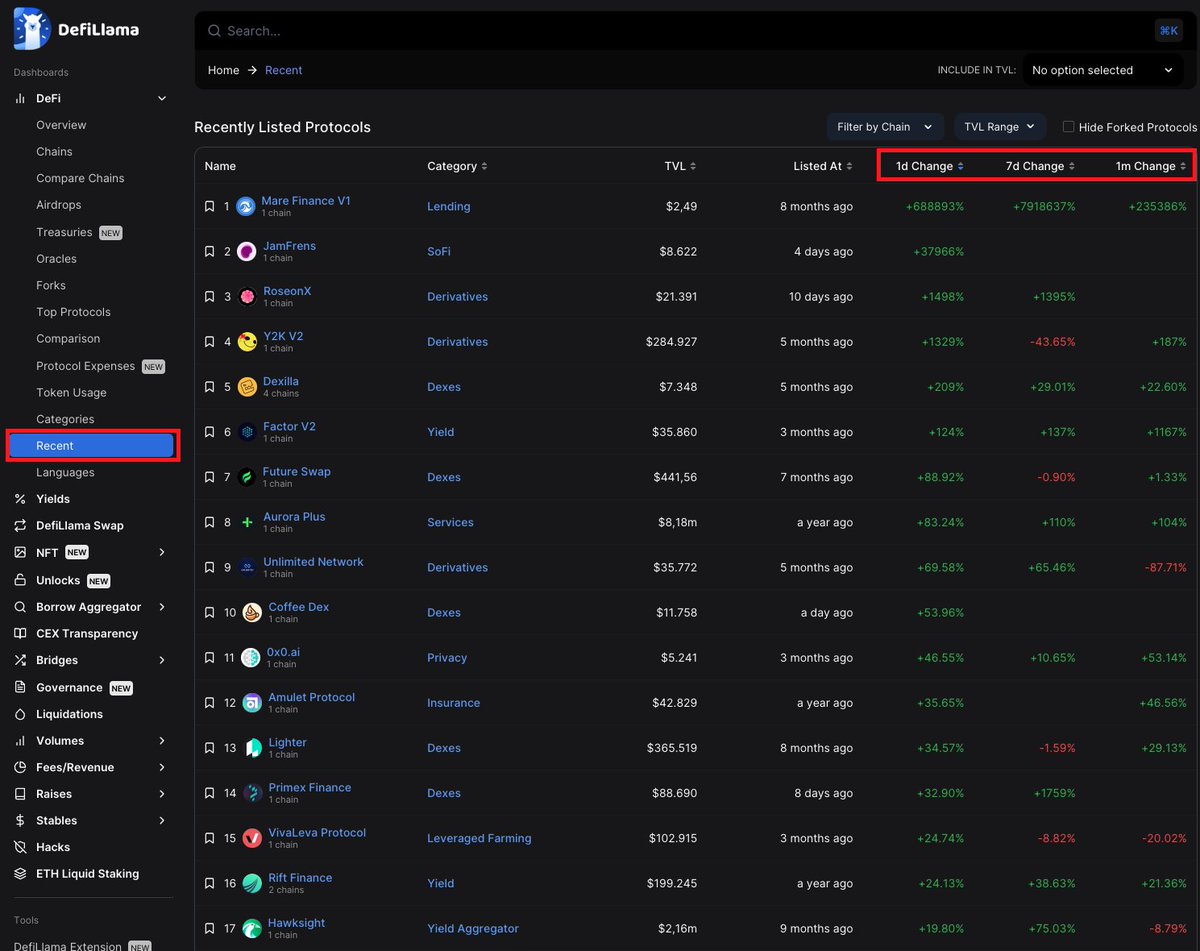Click the Mare Finance V1 protocol logo
This screenshot has width=1200, height=951.
point(246,206)
